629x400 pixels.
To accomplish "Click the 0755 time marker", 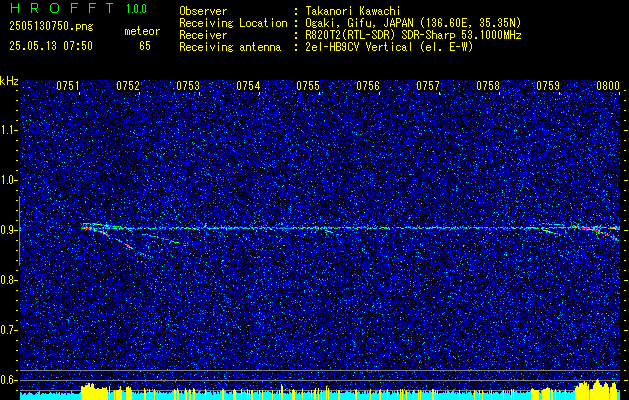I will click(x=308, y=86).
